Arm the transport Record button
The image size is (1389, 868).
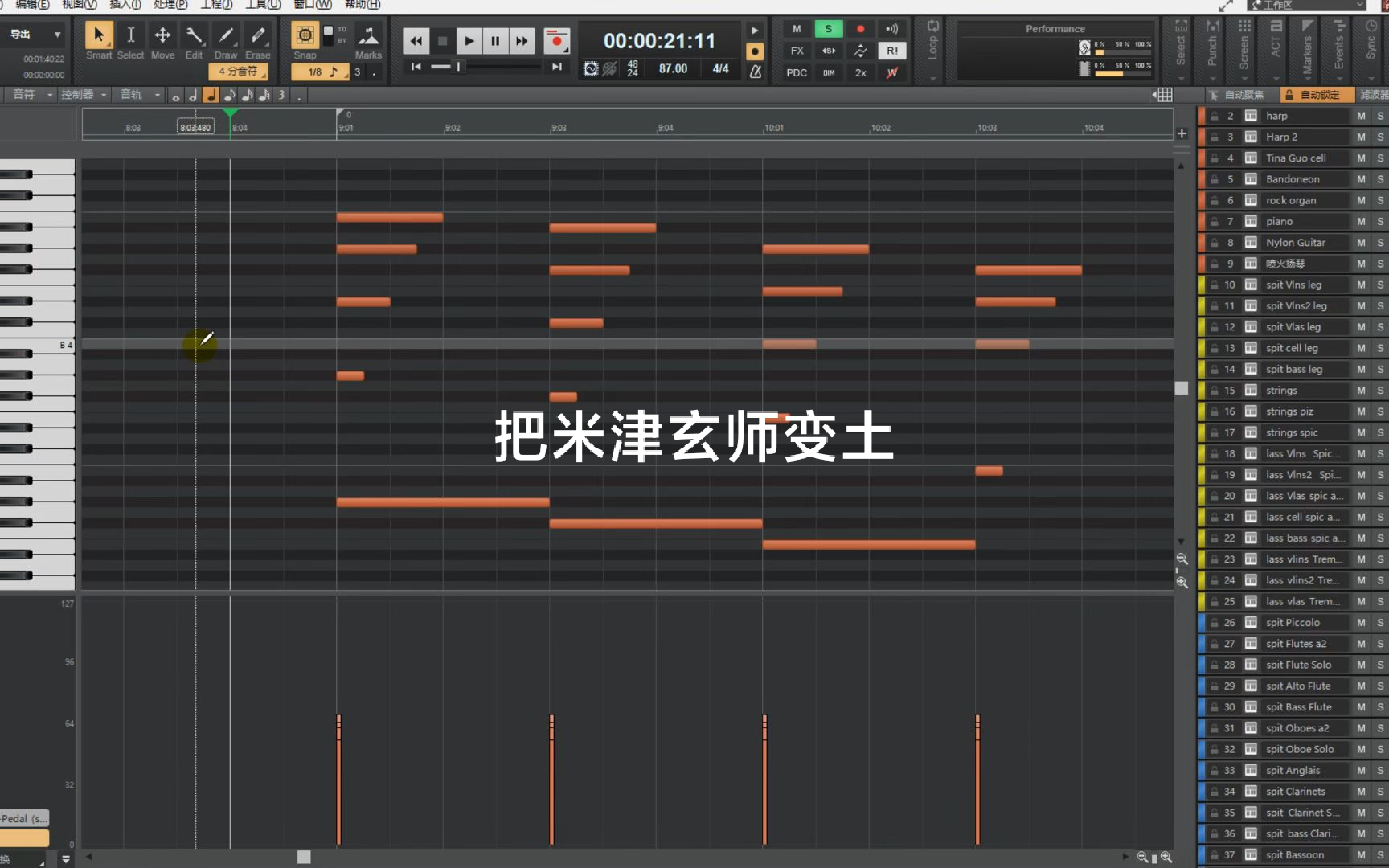click(556, 41)
